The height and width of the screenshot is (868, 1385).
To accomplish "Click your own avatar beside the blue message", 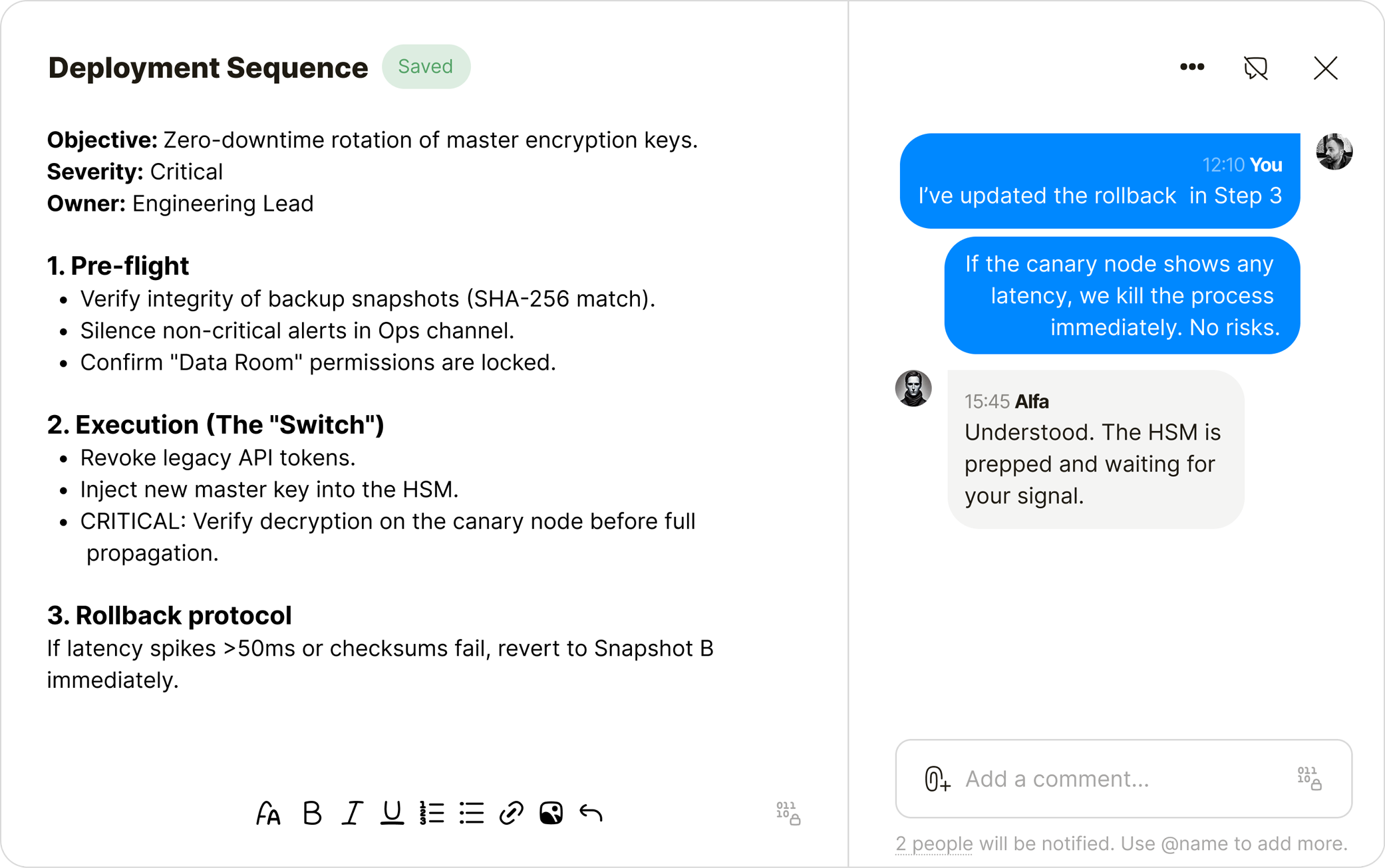I will coord(1334,152).
